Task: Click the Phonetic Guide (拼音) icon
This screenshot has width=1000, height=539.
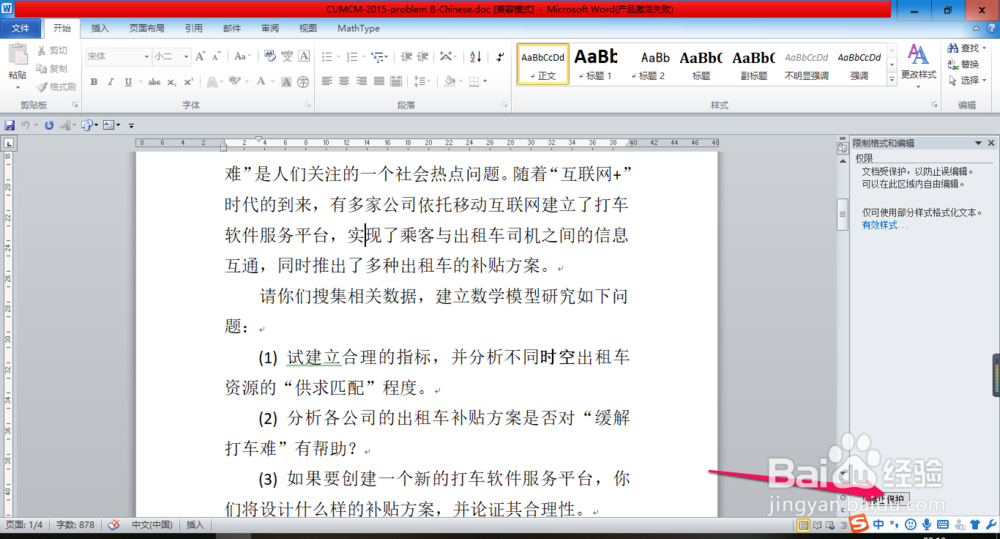Action: click(x=287, y=56)
